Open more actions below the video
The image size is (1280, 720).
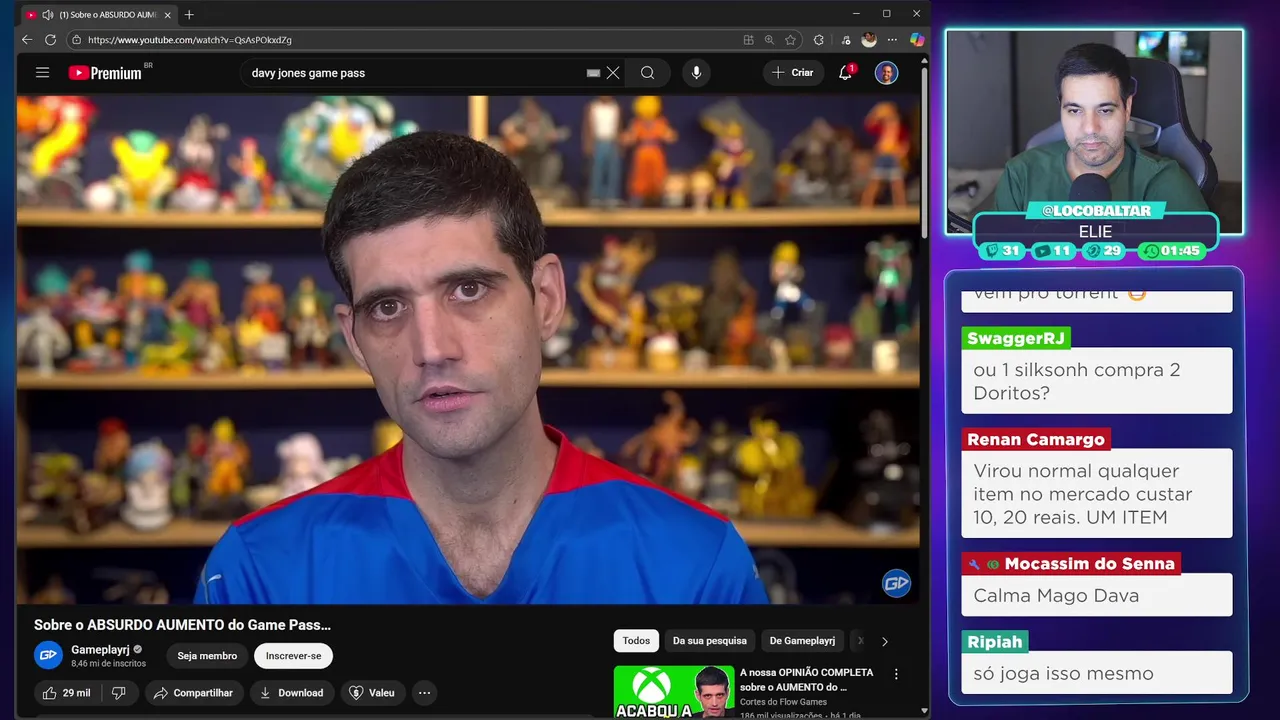point(424,692)
